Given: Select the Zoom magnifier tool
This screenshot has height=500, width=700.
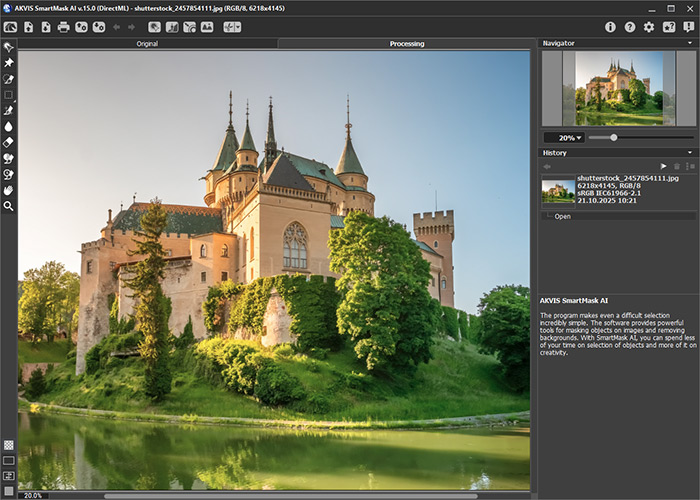Looking at the screenshot, I should 8,206.
